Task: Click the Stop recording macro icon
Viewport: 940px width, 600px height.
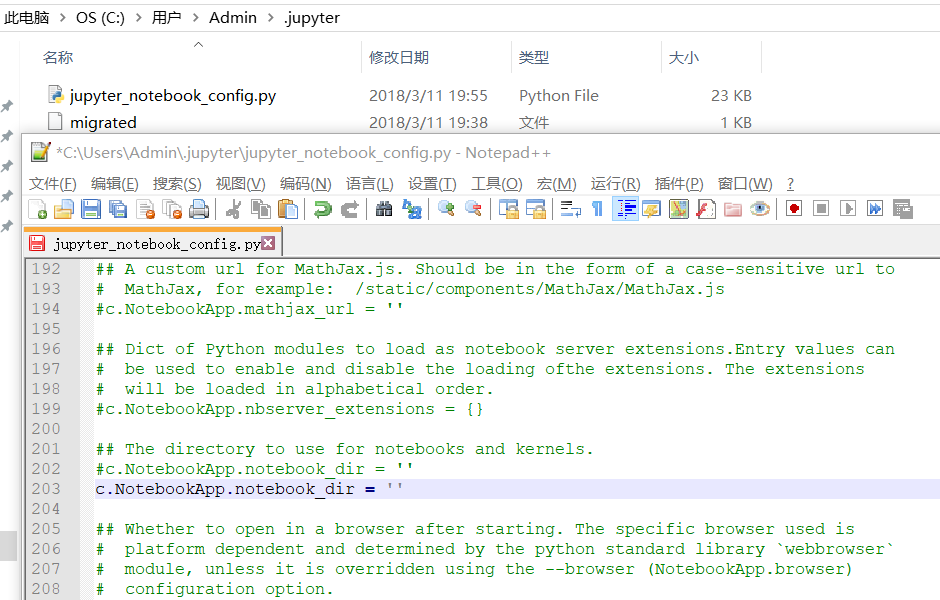Action: pos(821,209)
